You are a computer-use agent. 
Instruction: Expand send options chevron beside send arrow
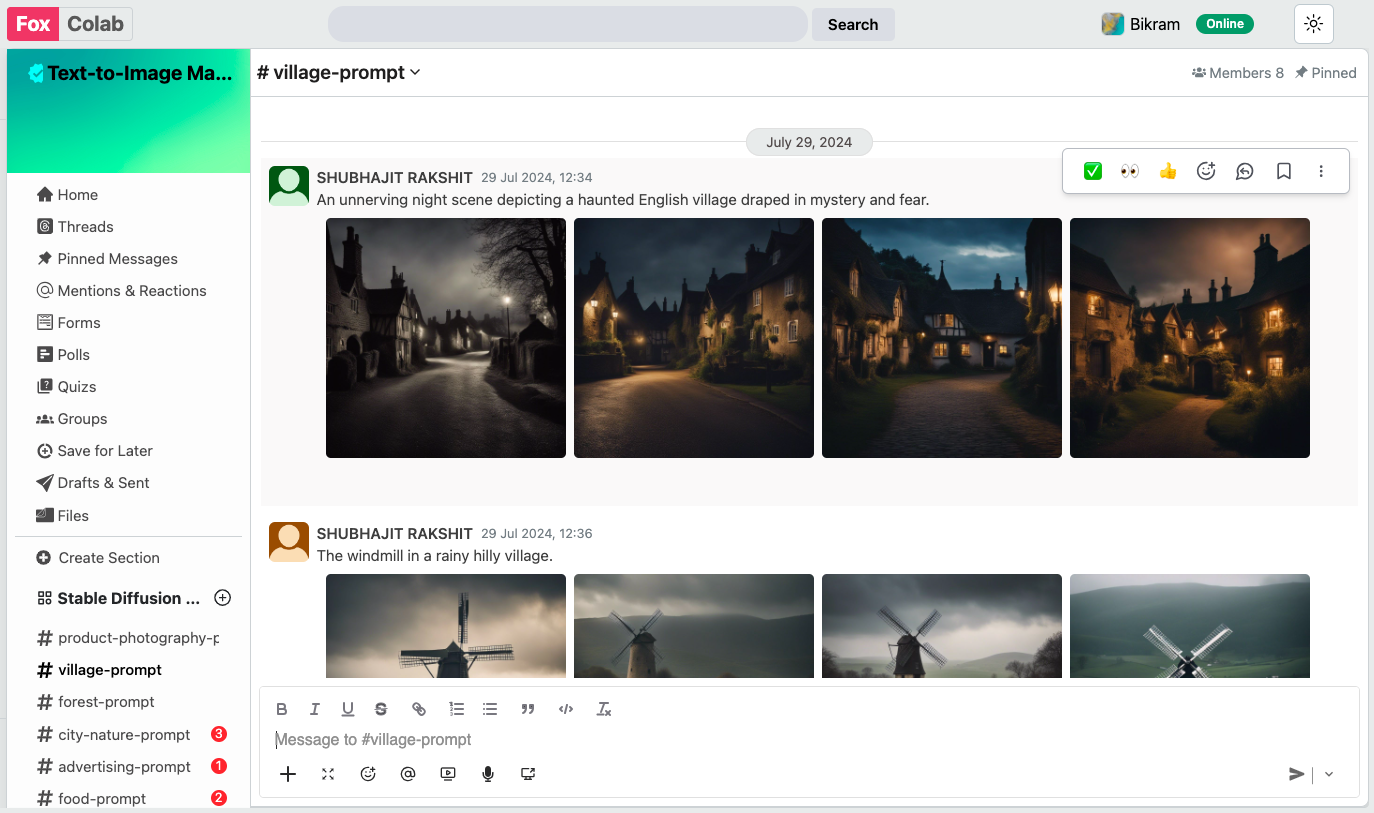[1329, 774]
